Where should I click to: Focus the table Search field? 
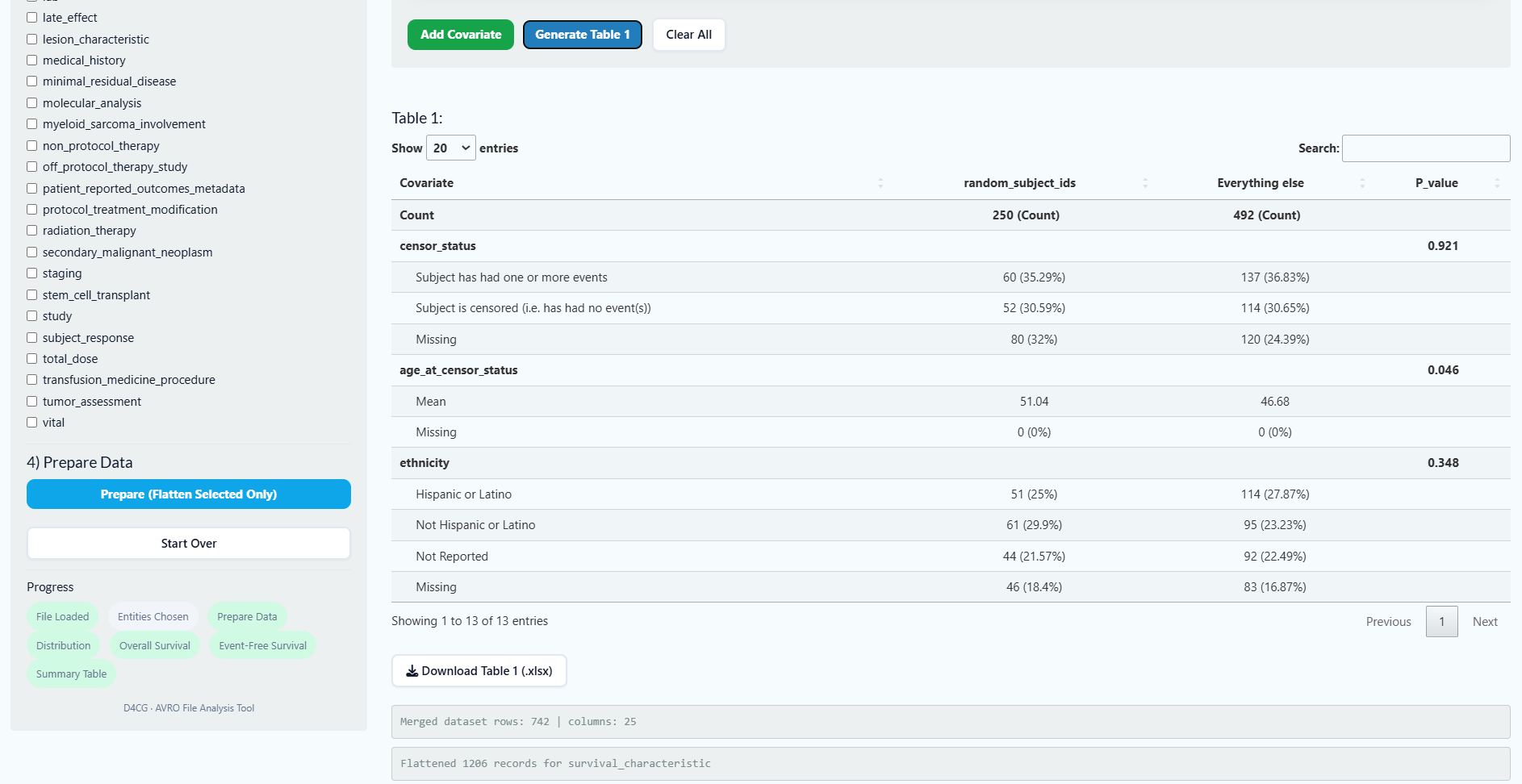coord(1425,148)
